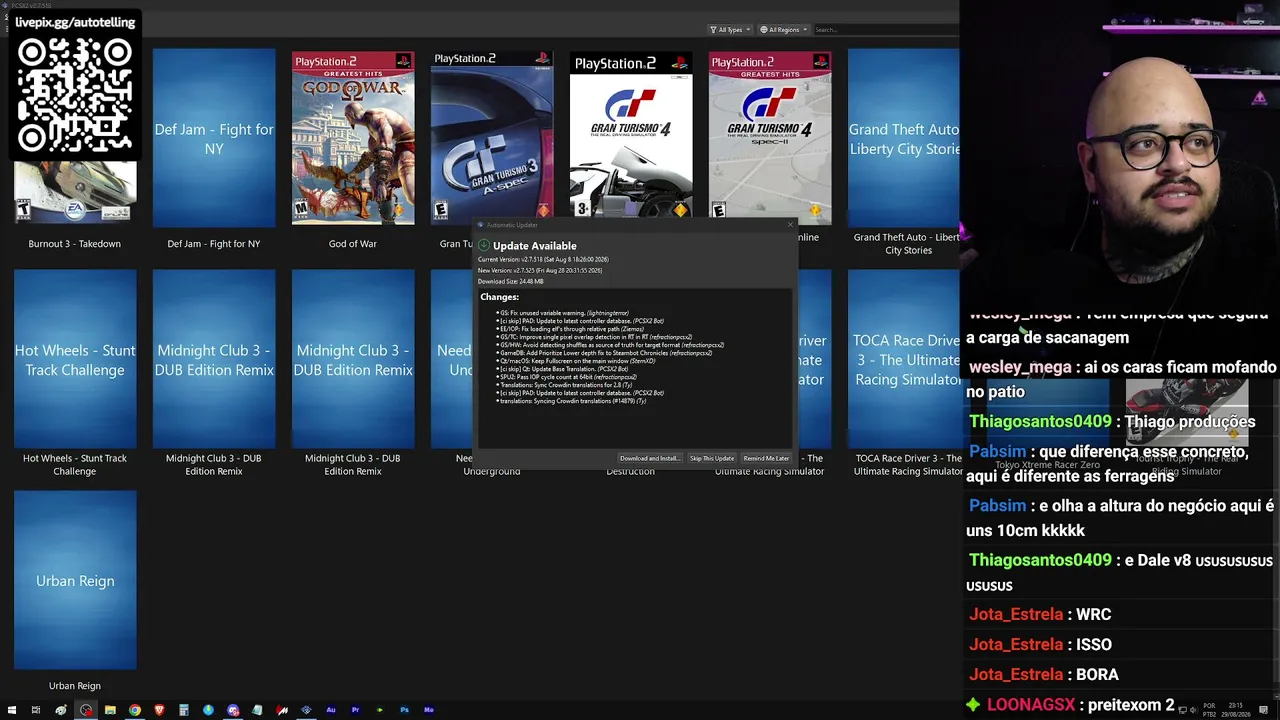Select the Gran Turismo 4 cover without Greatest Hits banner
Image resolution: width=1280 pixels, height=720 pixels.
click(631, 136)
